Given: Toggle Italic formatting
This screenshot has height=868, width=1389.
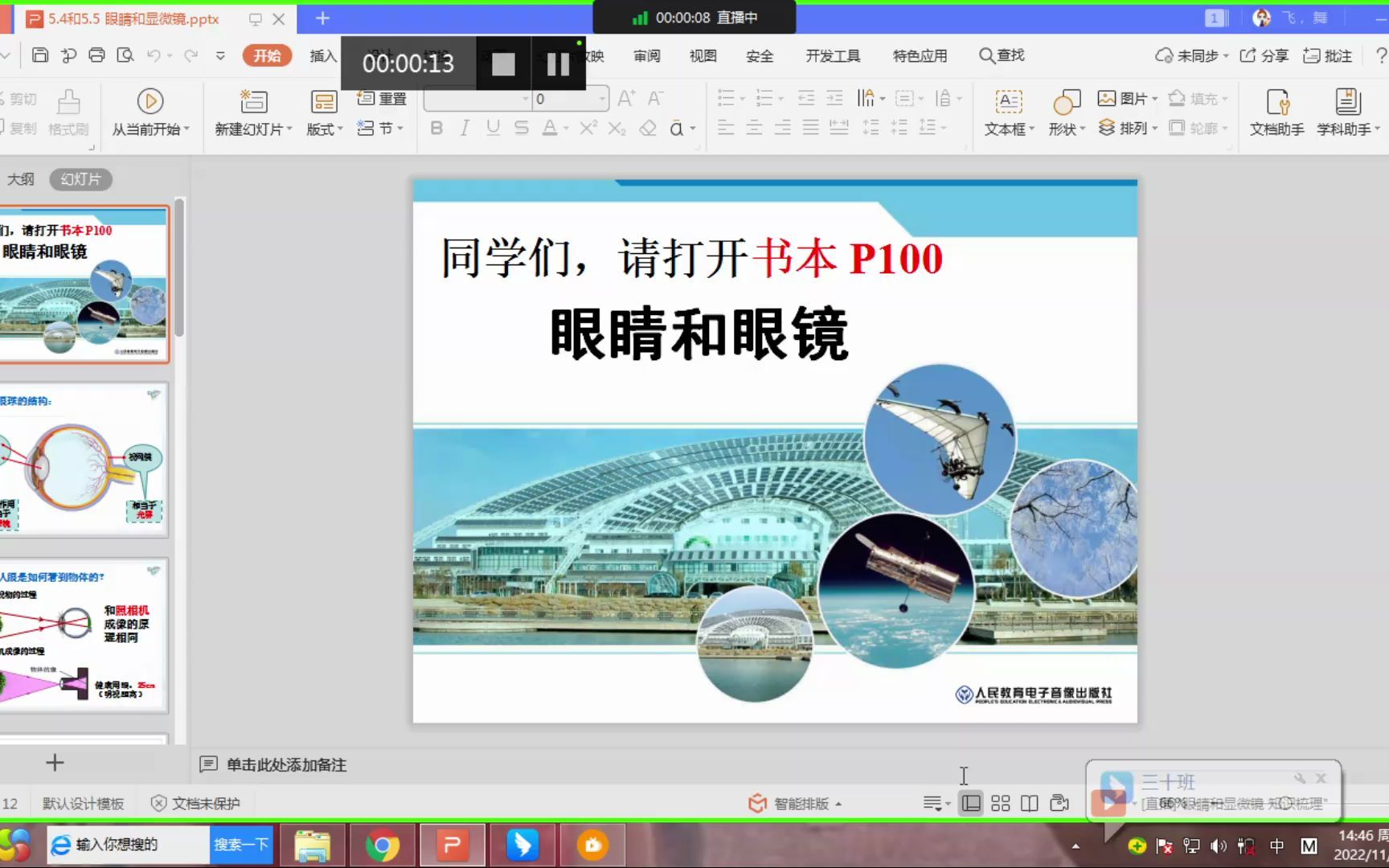Looking at the screenshot, I should click(465, 128).
